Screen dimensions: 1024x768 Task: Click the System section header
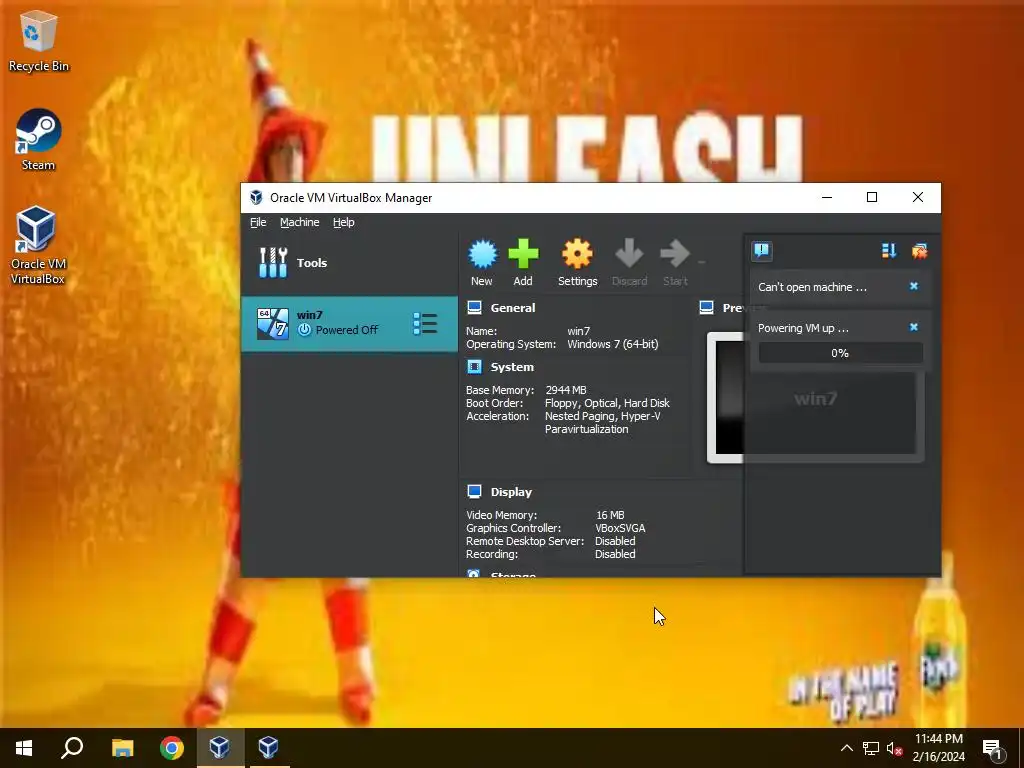tap(512, 367)
